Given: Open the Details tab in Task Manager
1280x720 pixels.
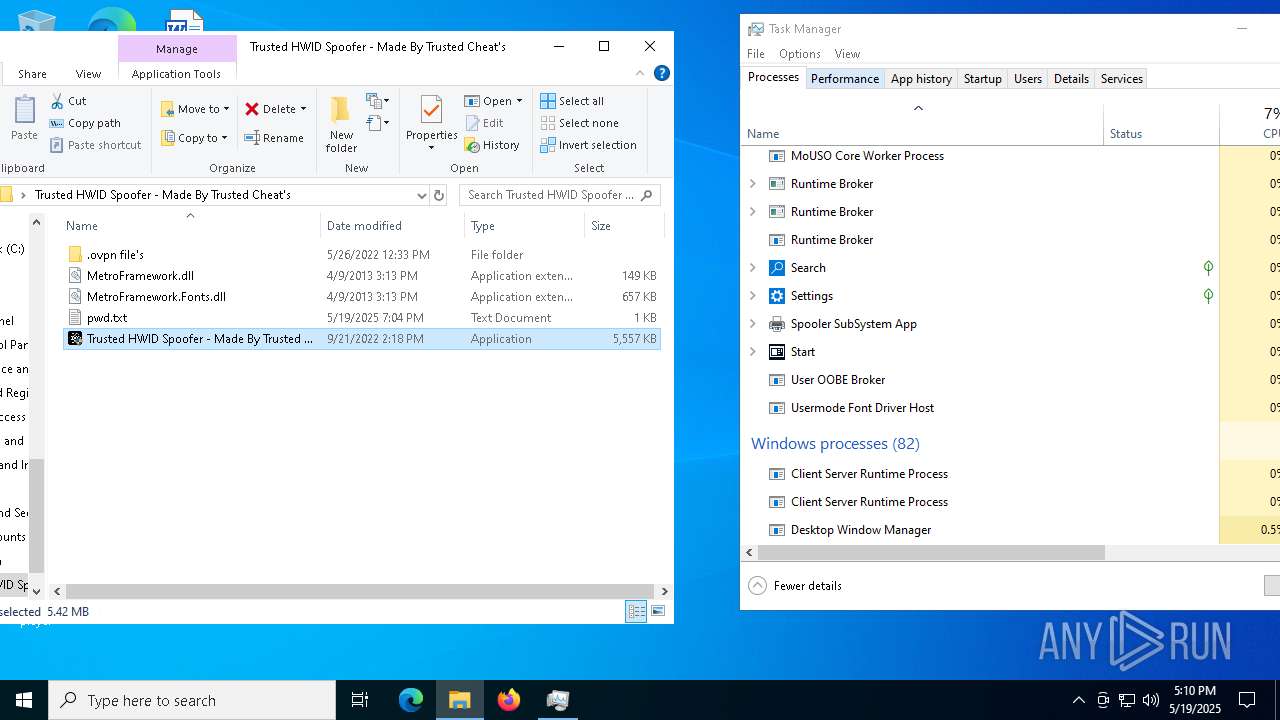Looking at the screenshot, I should pyautogui.click(x=1071, y=79).
